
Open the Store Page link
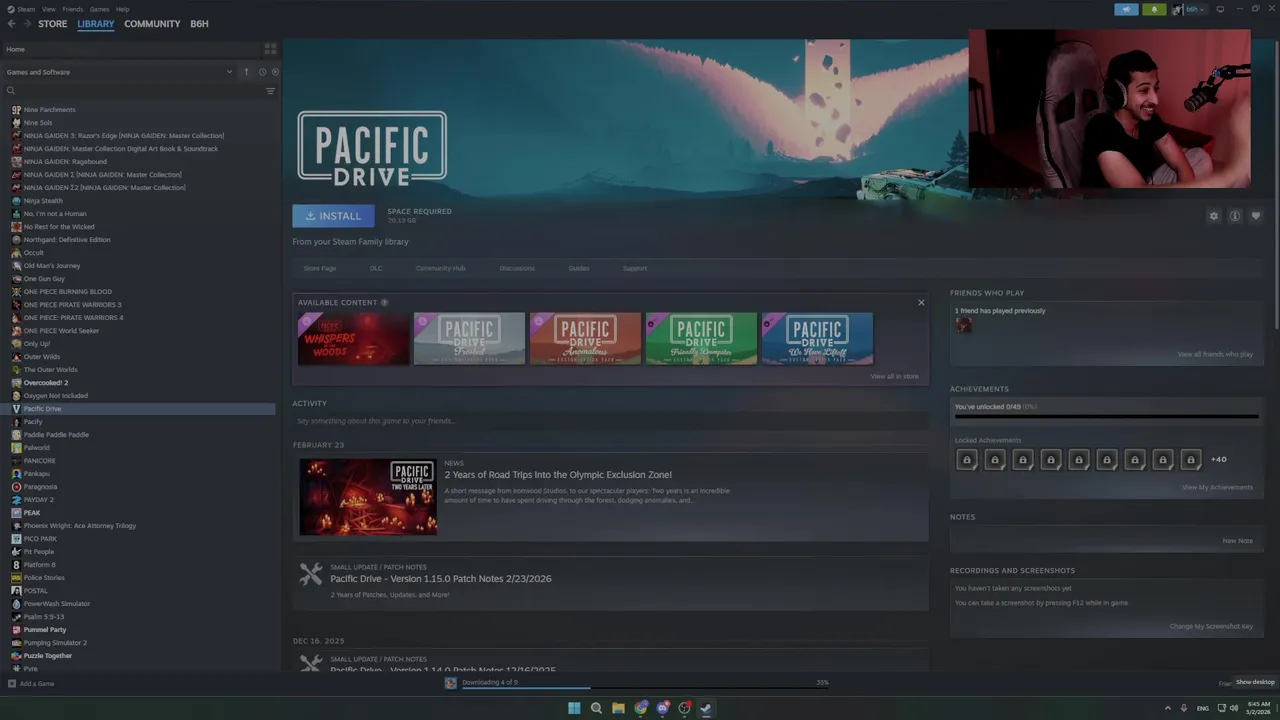click(x=320, y=268)
